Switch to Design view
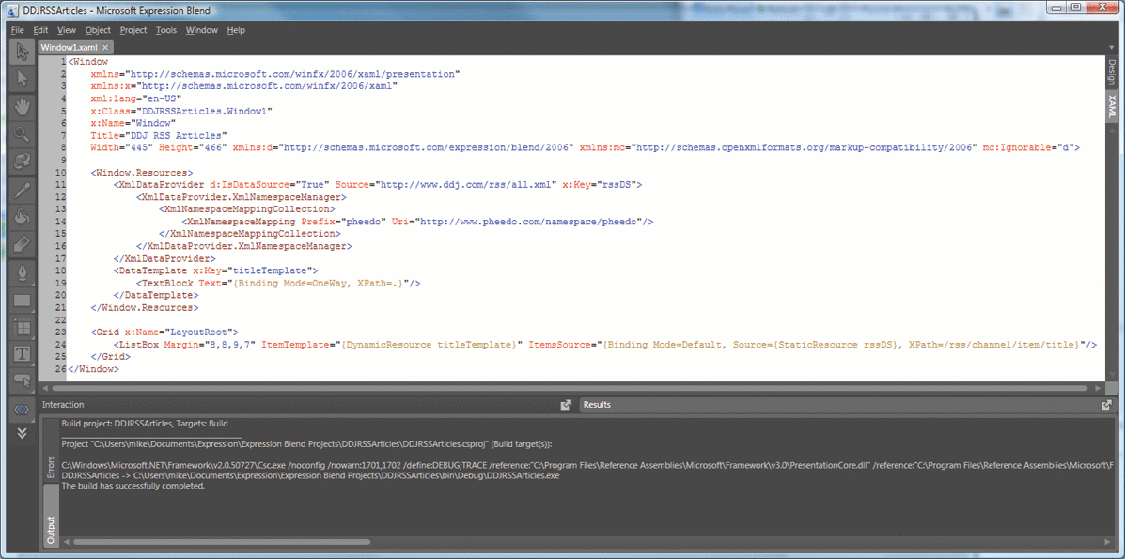Viewport: 1125px width, 559px height. click(1111, 73)
